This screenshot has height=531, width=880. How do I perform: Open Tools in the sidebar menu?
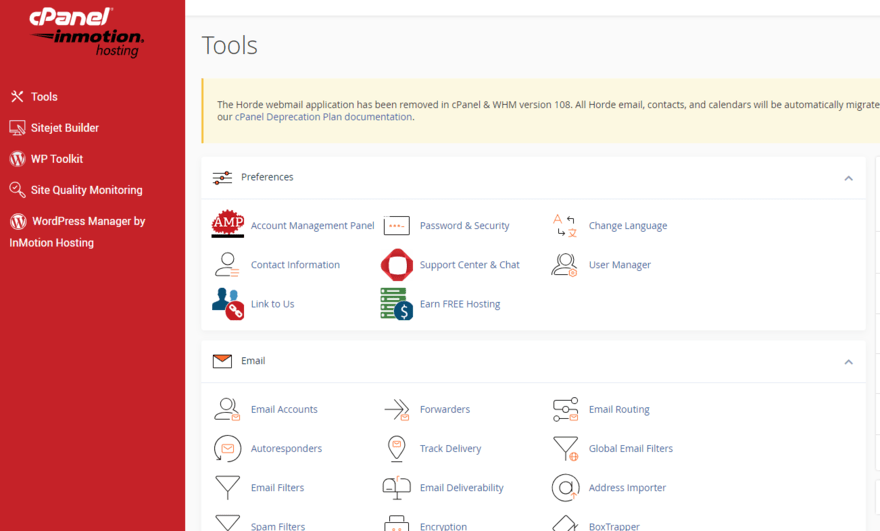coord(44,97)
